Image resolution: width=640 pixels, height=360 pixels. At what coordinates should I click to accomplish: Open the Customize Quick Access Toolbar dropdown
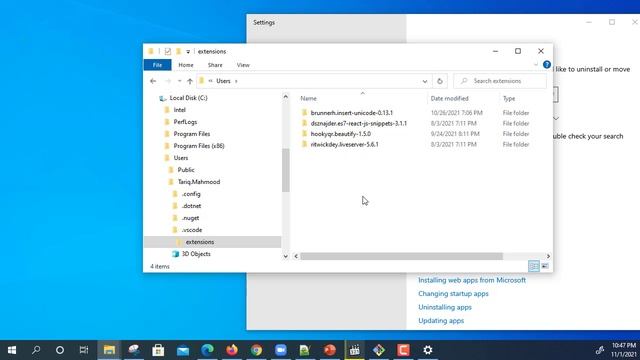tap(188, 52)
